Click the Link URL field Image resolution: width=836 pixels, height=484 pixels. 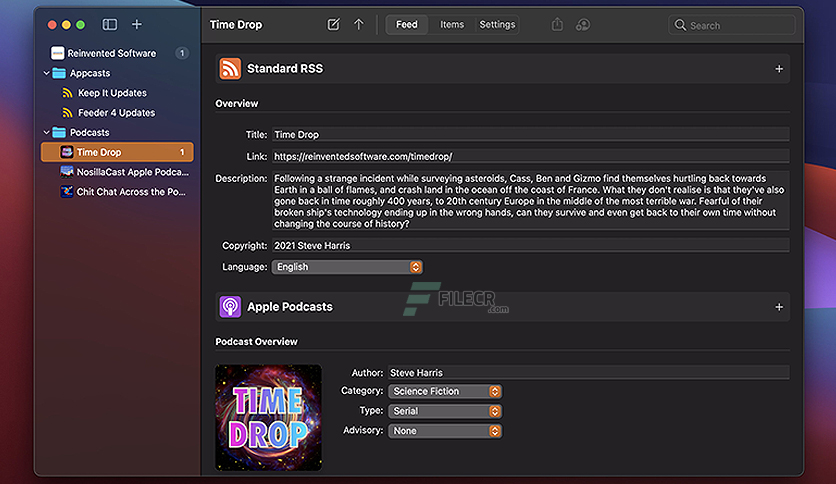tap(530, 156)
